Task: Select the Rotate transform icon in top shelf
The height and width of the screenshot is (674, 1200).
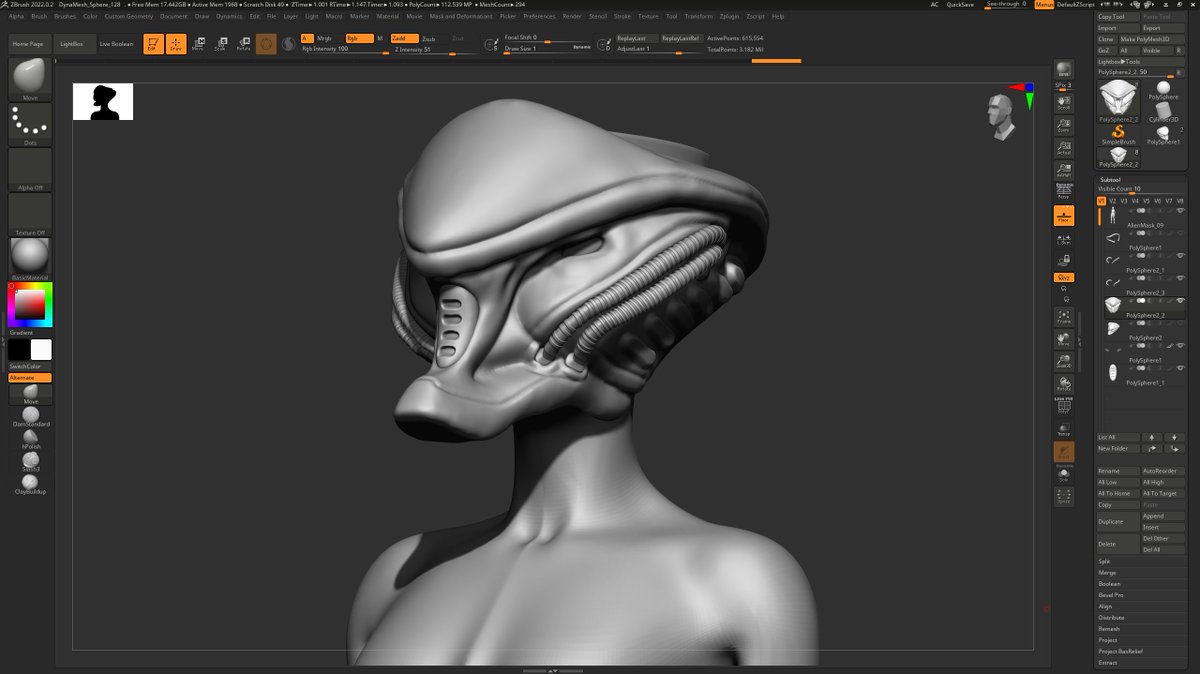Action: point(243,44)
